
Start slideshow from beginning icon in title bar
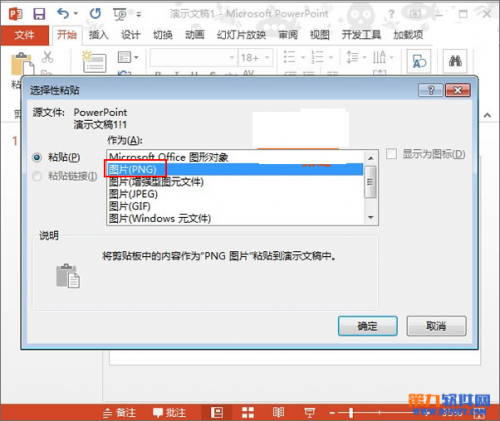pos(120,14)
